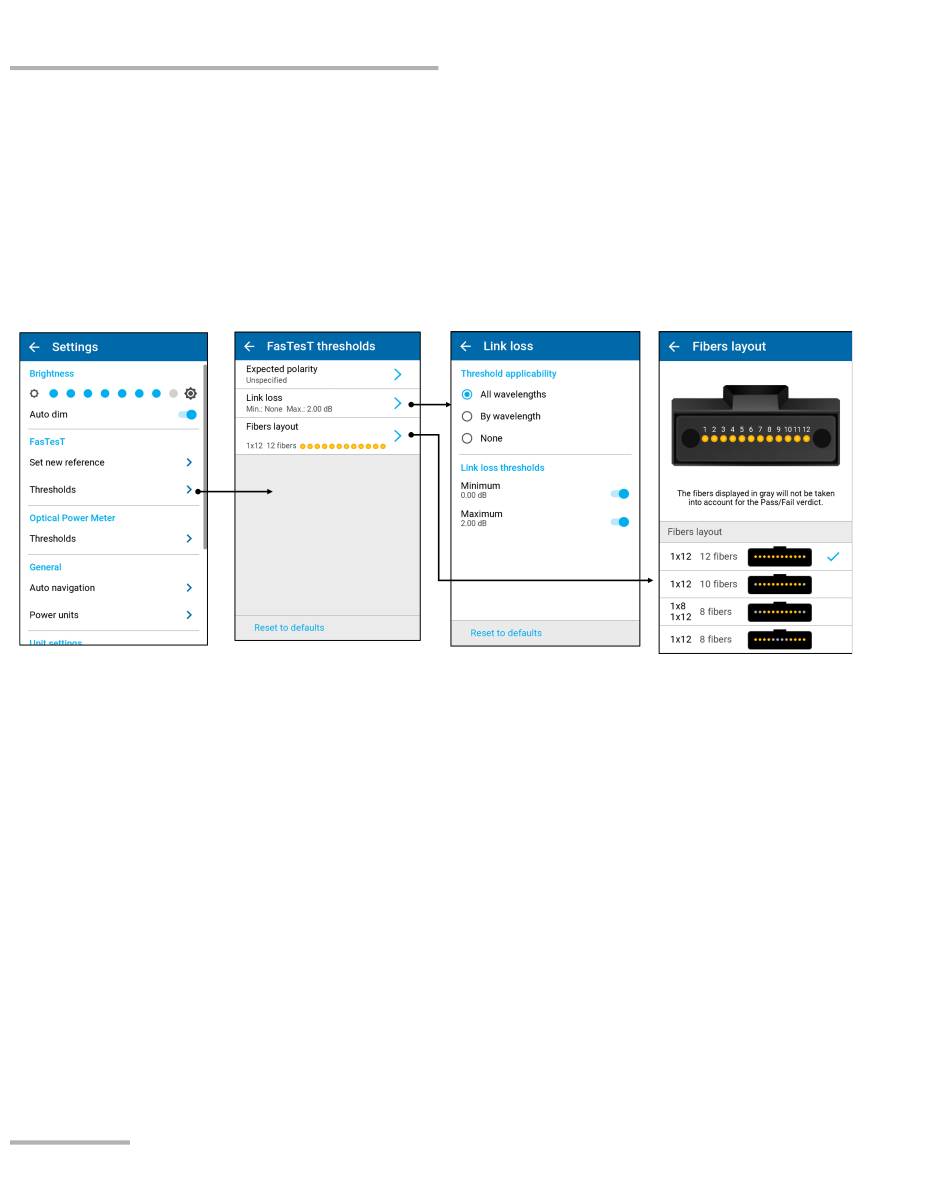Go back from FasTesT thresholds screen
Screen dimensions: 950x1181
pyautogui.click(x=249, y=346)
